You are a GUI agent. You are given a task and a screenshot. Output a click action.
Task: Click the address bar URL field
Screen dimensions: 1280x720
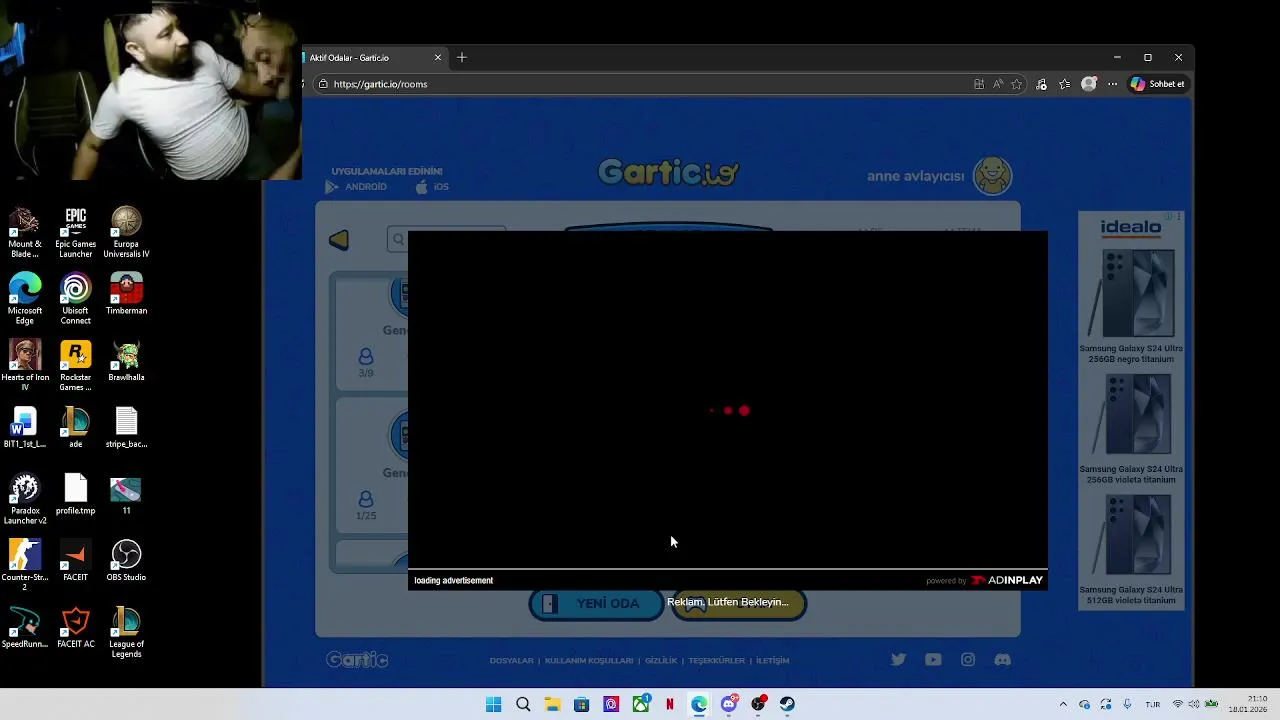640,84
